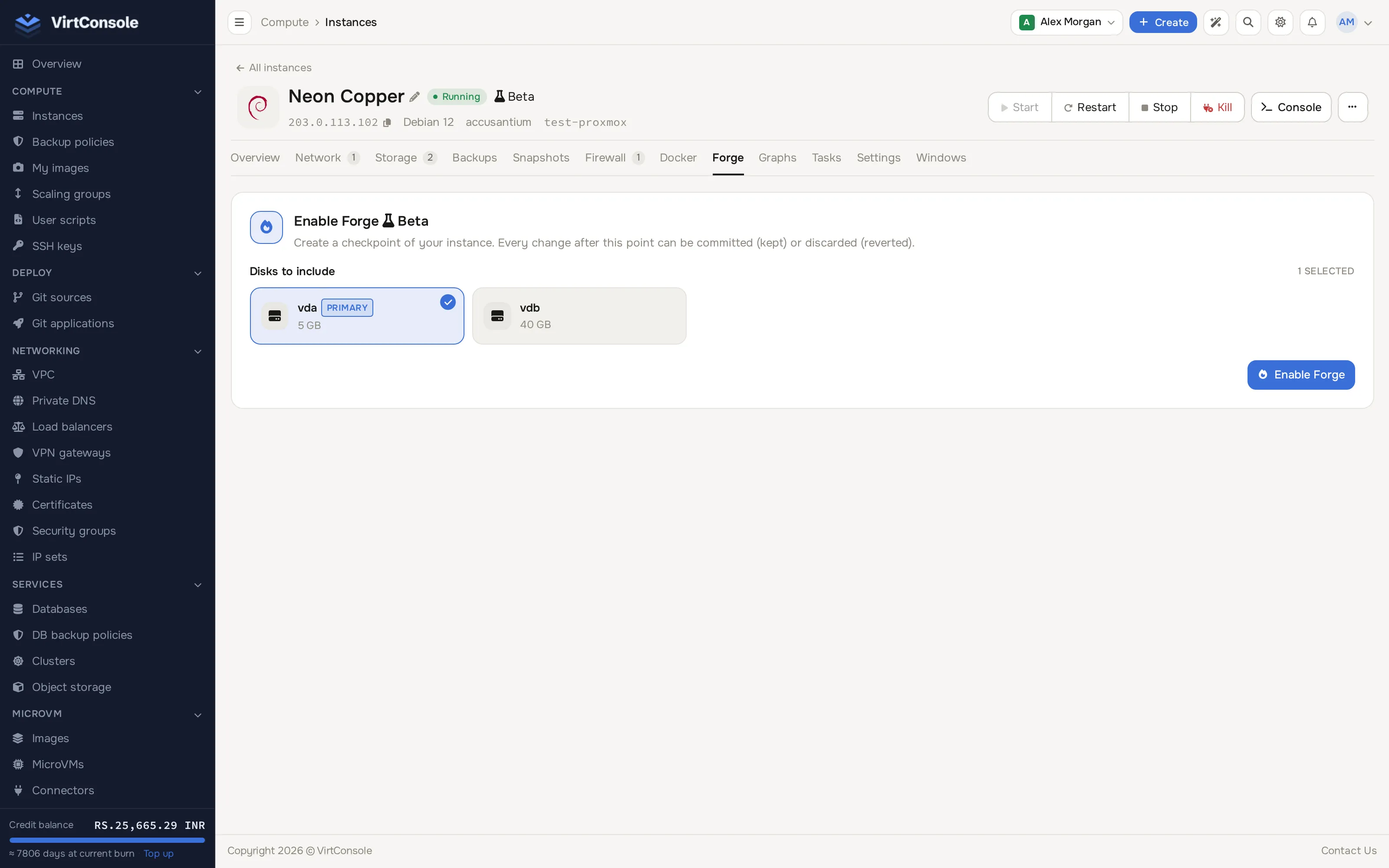Open Connectors in sidebar
Viewport: 1389px width, 868px height.
[63, 790]
